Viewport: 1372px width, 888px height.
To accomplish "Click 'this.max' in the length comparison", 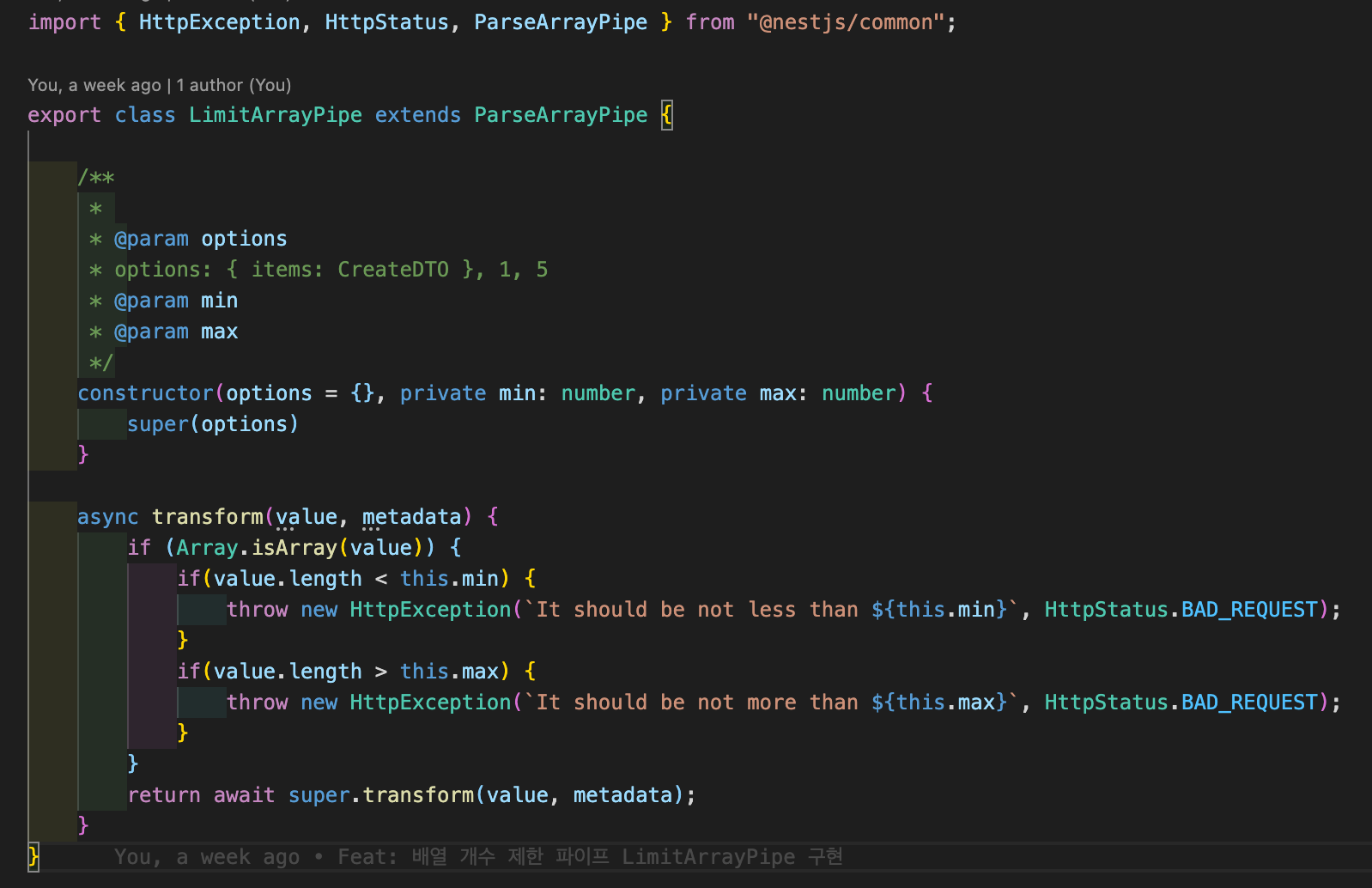I will pyautogui.click(x=449, y=672).
